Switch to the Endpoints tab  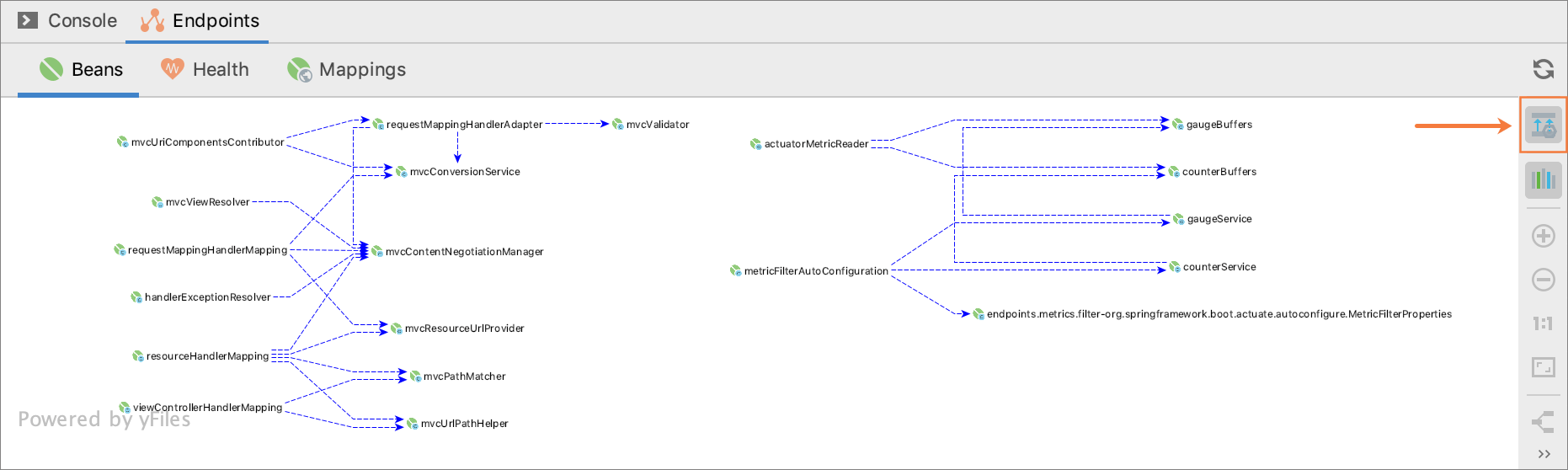click(x=200, y=20)
